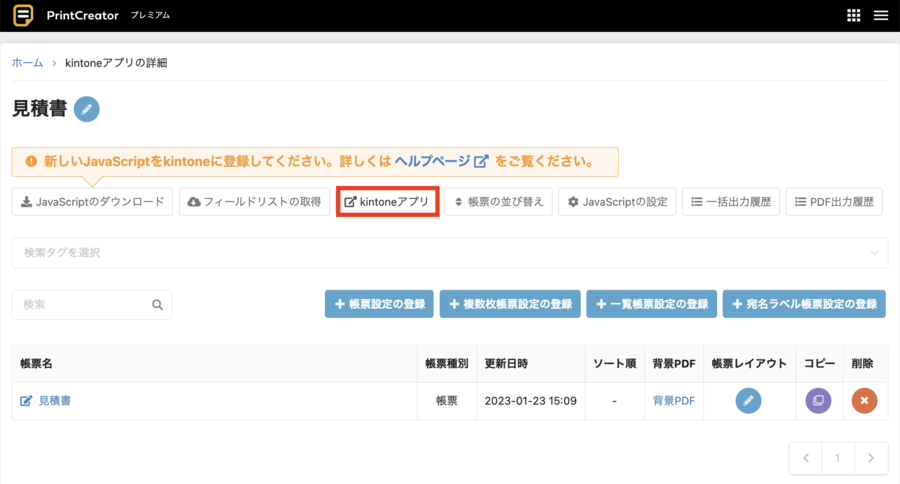Select page 1 in pagination
900x484 pixels.
(x=838, y=458)
